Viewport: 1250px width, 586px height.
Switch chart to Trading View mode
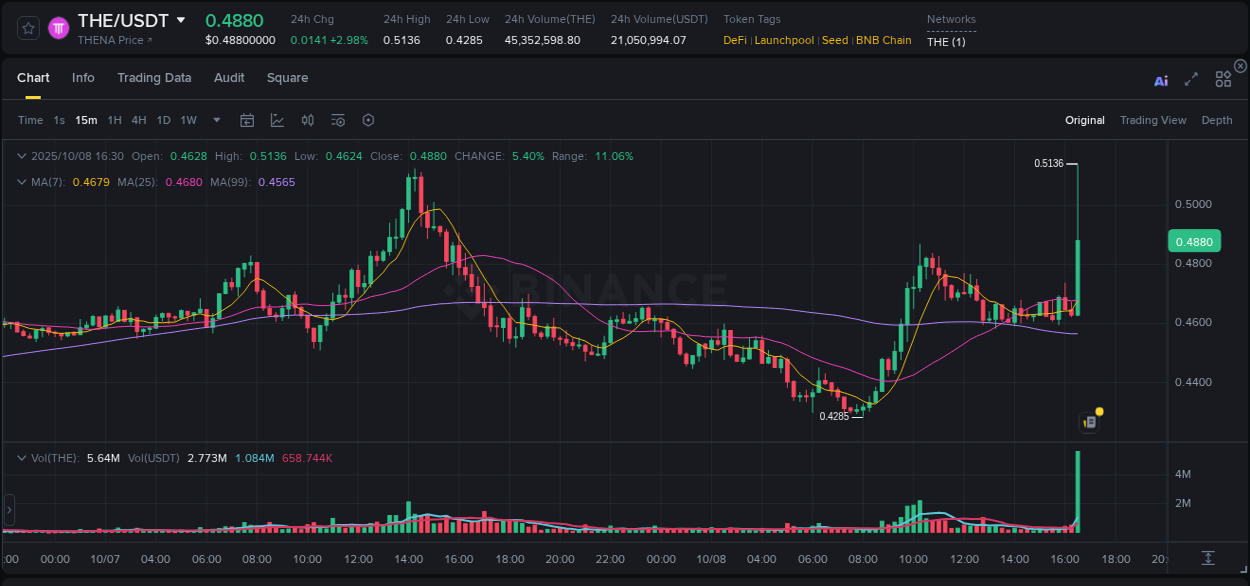point(1153,120)
